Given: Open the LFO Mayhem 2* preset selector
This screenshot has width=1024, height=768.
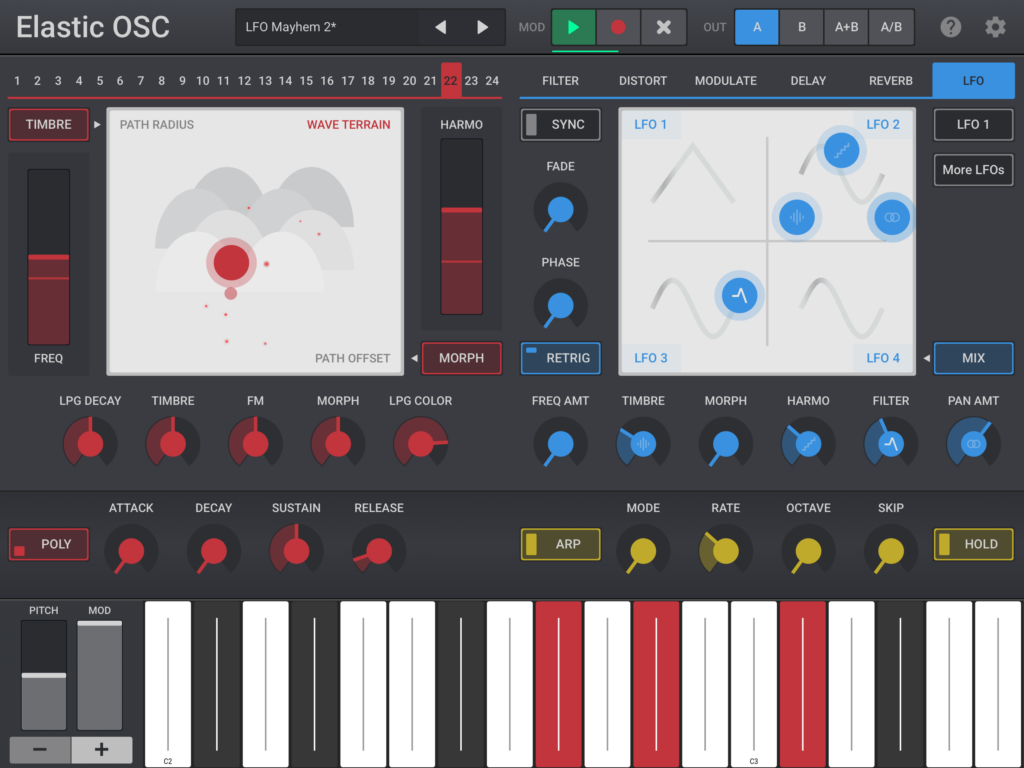Looking at the screenshot, I should click(x=328, y=27).
